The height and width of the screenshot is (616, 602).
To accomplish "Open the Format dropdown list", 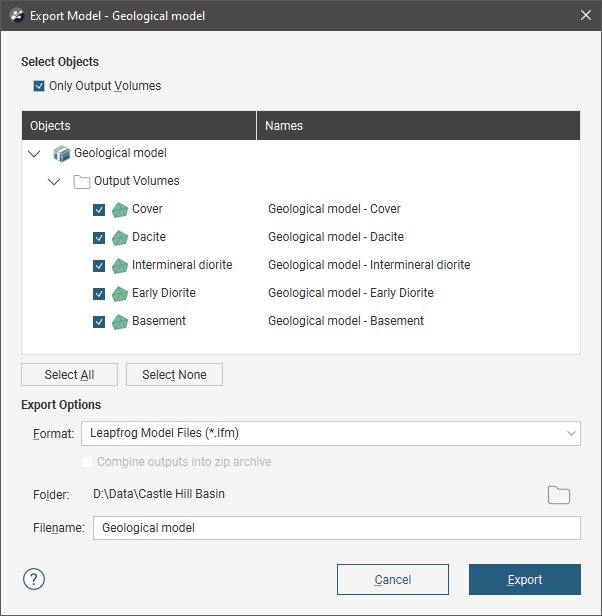I will click(331, 433).
